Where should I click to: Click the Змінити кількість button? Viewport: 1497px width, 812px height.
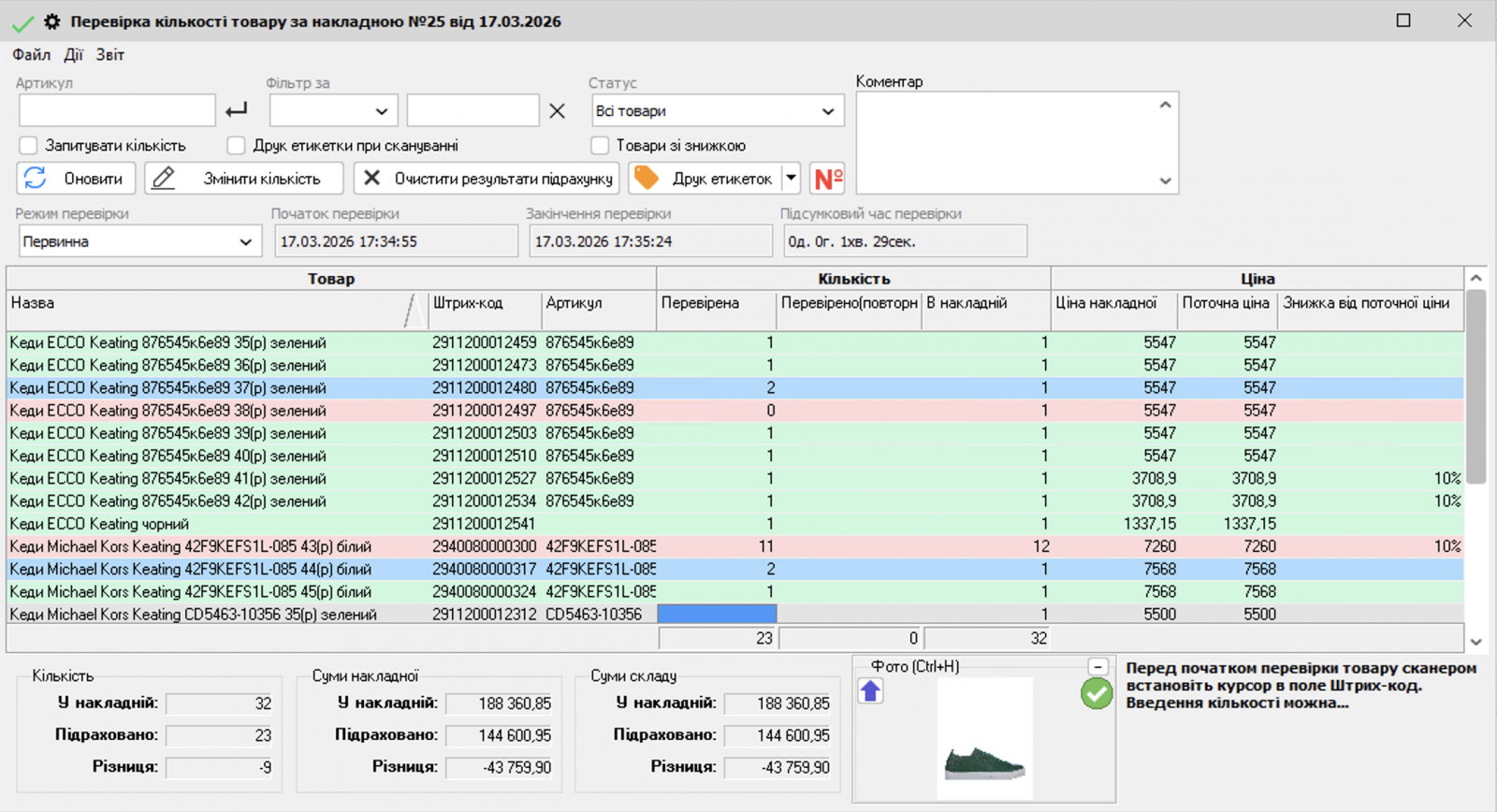click(243, 178)
